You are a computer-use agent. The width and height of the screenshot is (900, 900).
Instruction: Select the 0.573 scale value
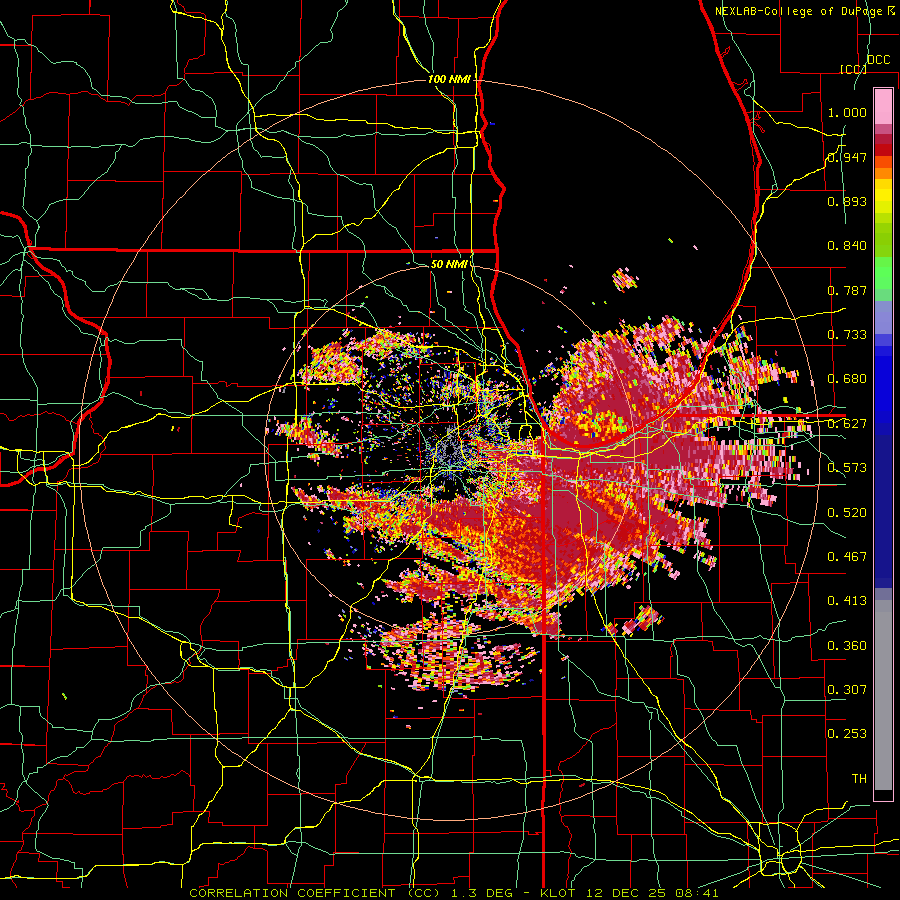(x=847, y=468)
